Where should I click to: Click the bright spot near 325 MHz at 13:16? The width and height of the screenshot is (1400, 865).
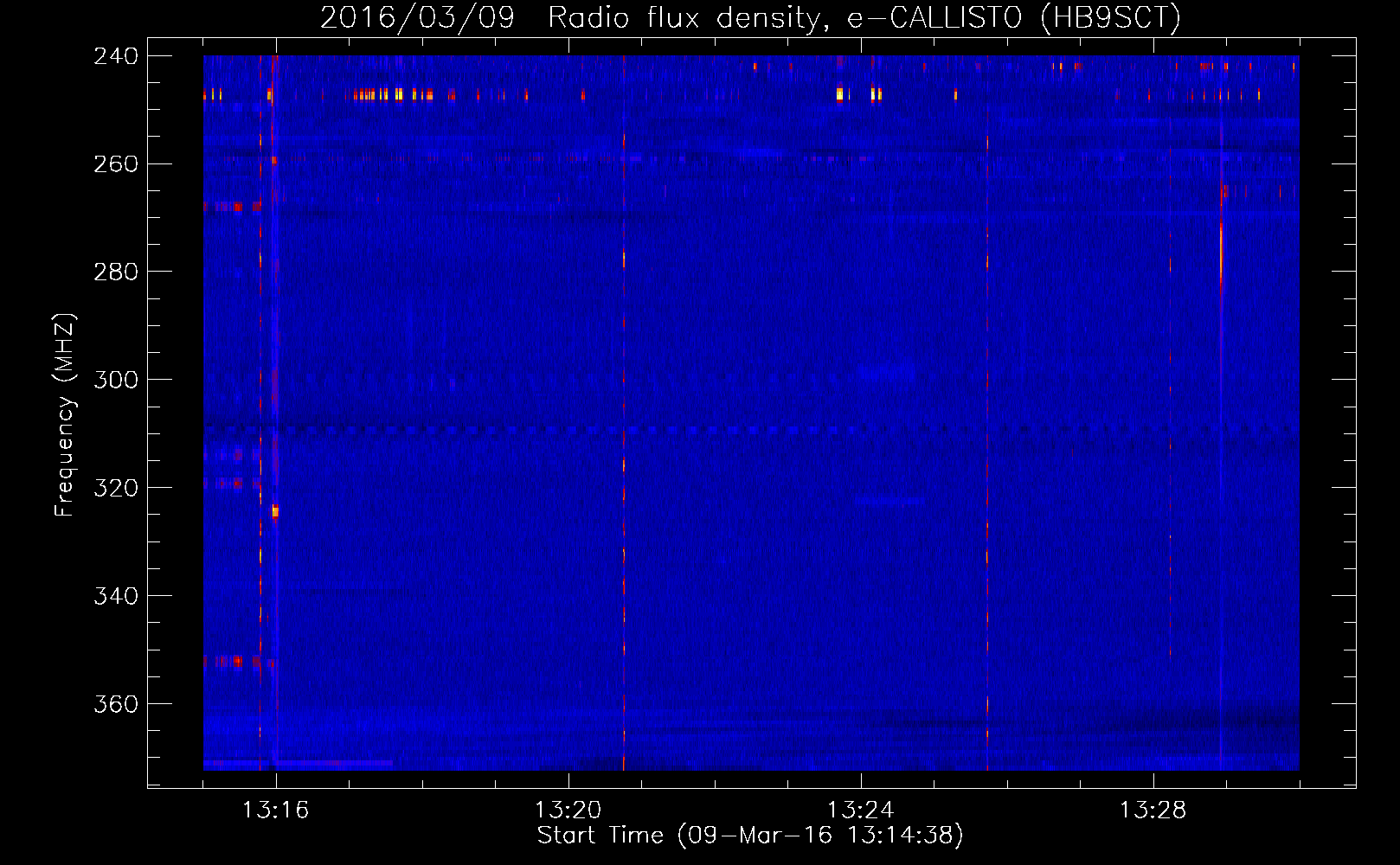275,511
